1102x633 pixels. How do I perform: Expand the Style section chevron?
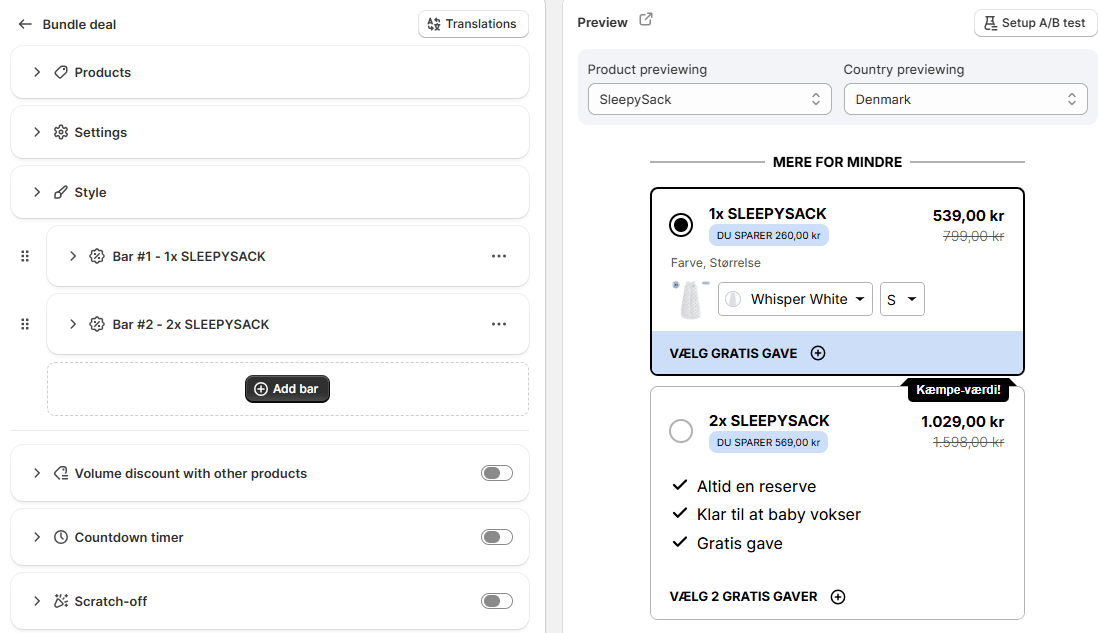coord(37,192)
